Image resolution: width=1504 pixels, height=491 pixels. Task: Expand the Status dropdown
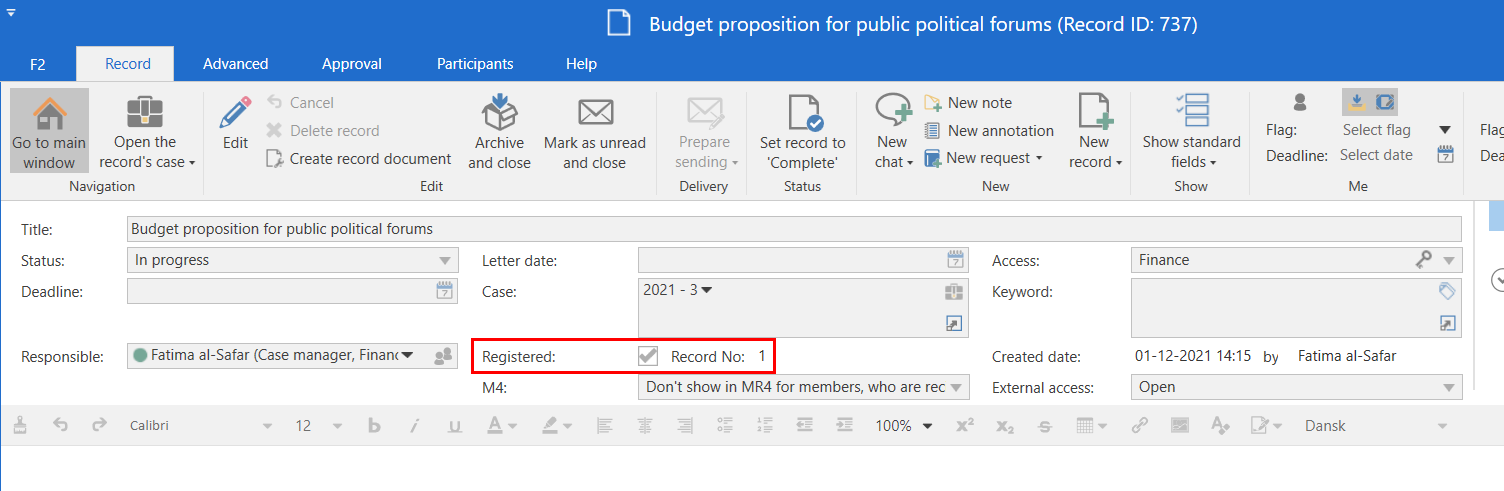click(445, 260)
